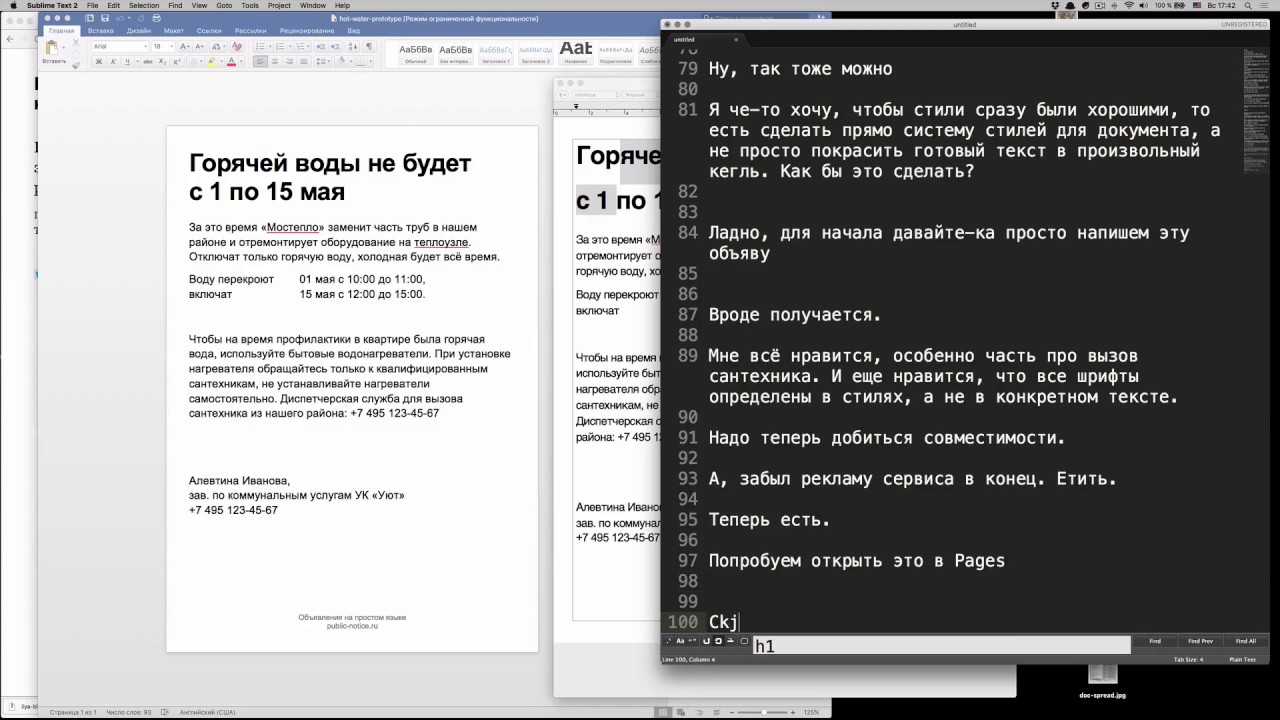Click the numbered list icon
Image resolution: width=1280 pixels, height=720 pixels.
[280, 47]
